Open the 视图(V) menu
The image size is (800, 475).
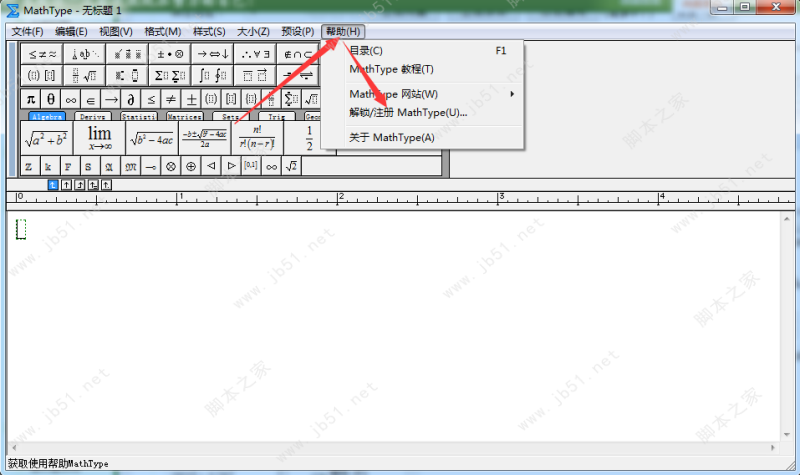(x=116, y=32)
